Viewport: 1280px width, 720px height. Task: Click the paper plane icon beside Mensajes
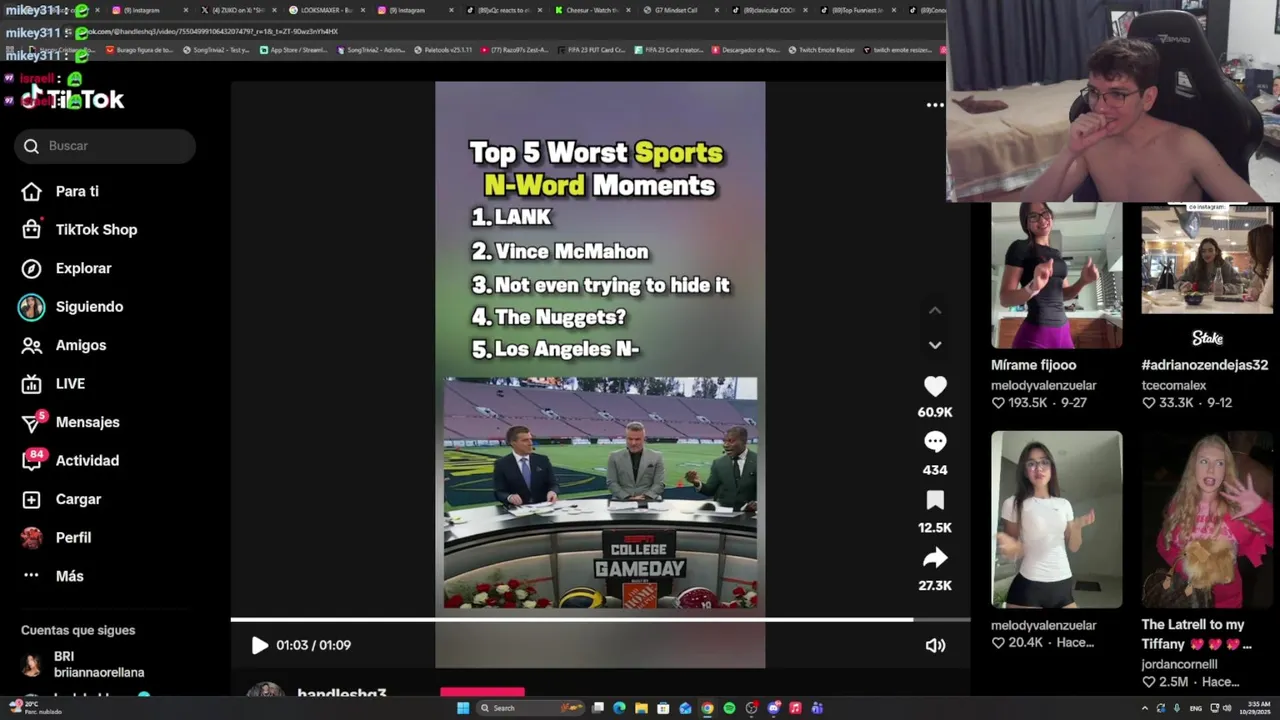(x=32, y=423)
